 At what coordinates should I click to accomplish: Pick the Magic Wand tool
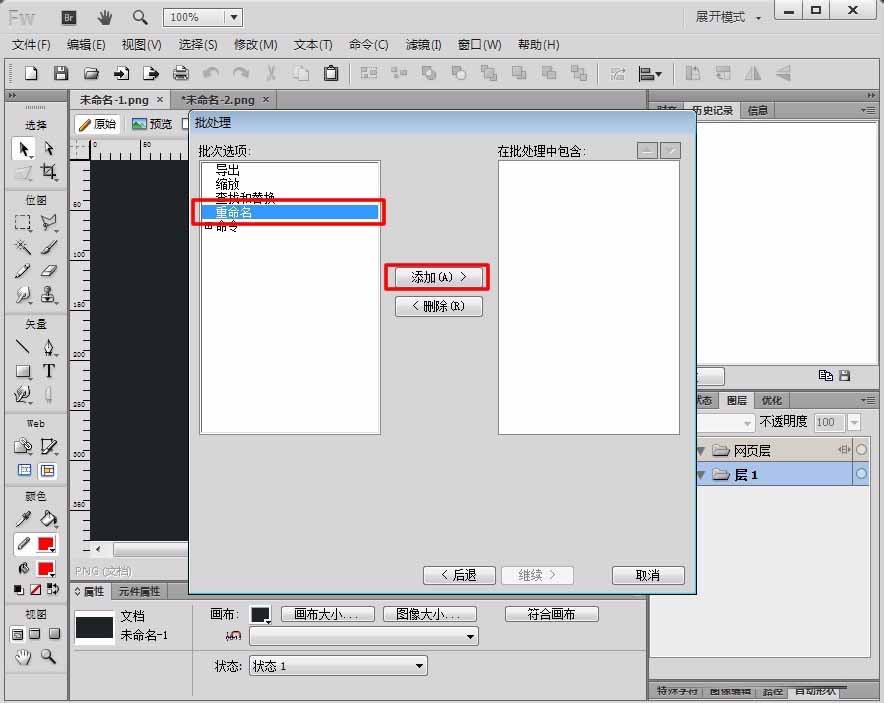(x=22, y=246)
